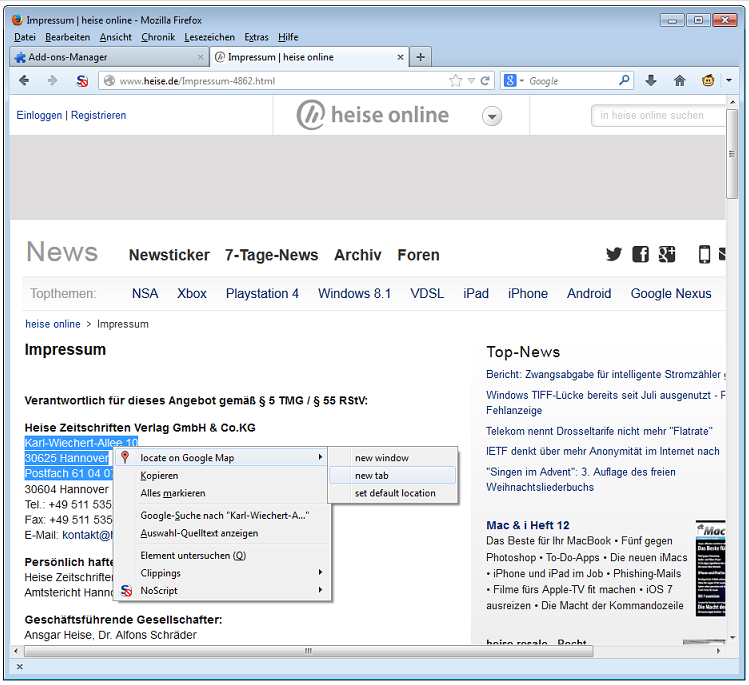Screen dimensions: 749x685
Task: Open Google search engine selector
Action: click(514, 81)
